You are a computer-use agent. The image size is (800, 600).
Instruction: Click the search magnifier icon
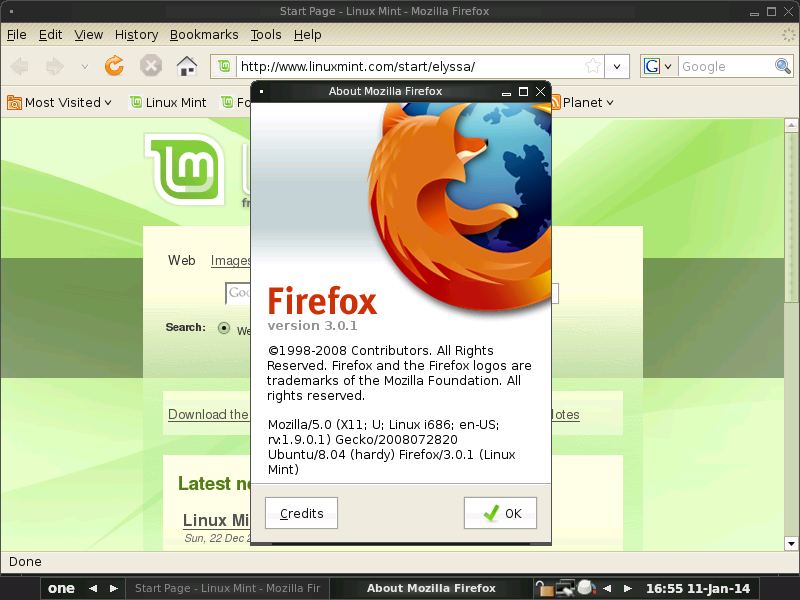783,66
